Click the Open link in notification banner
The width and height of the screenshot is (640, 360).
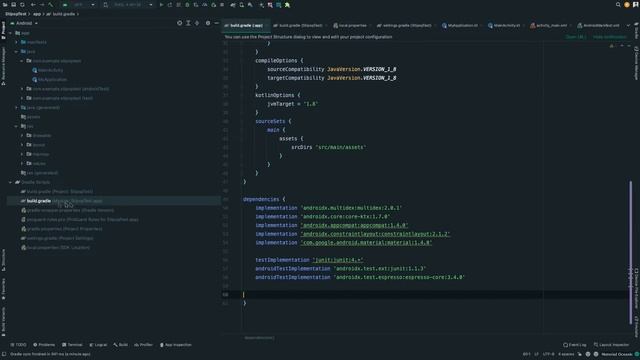coord(576,37)
